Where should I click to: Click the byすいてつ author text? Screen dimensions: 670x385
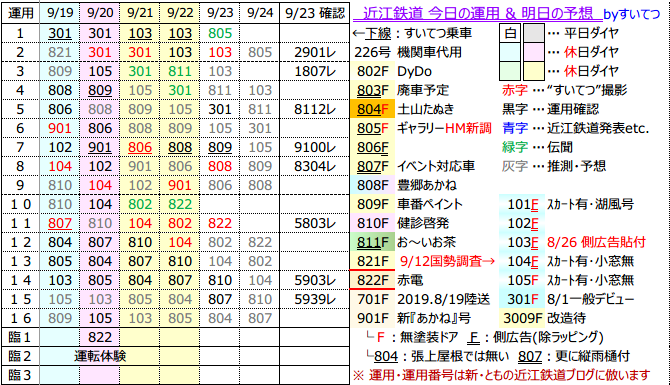[632, 14]
